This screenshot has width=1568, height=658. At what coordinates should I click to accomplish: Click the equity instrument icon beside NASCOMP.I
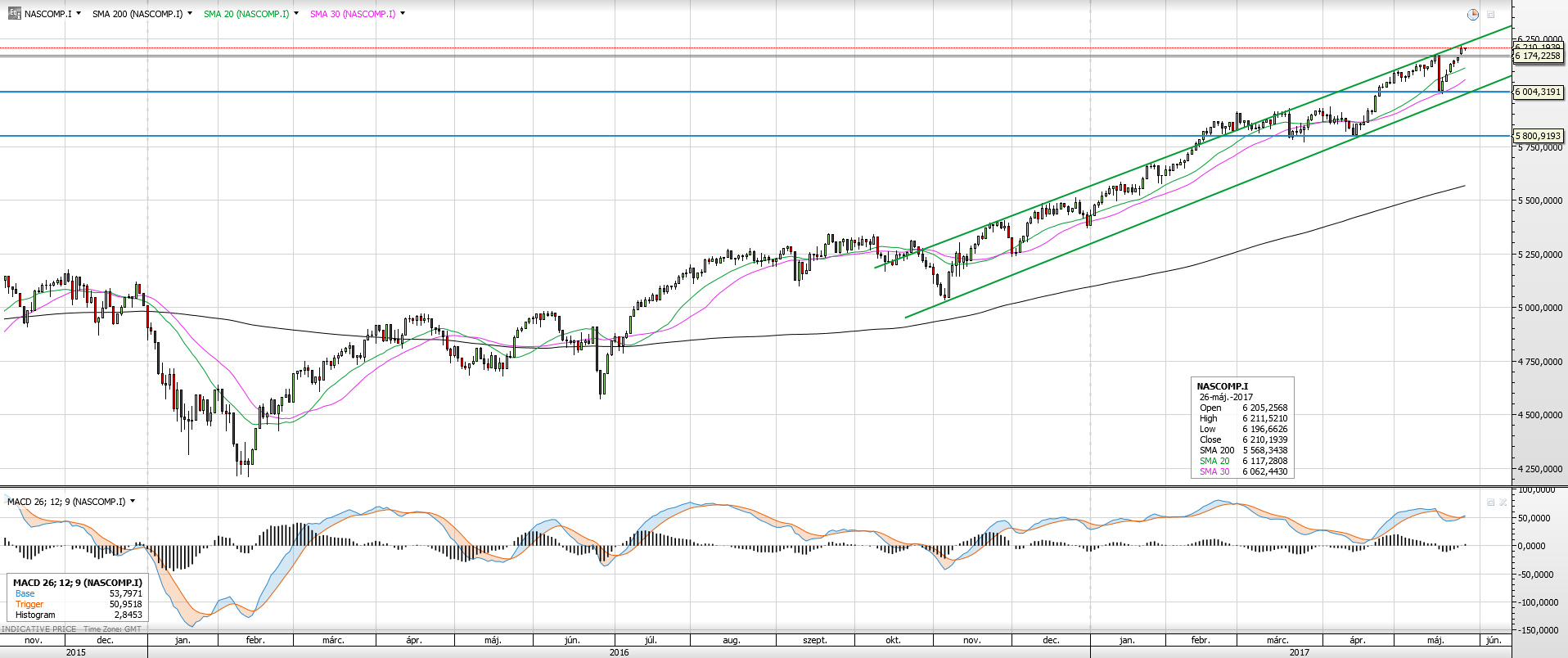pos(15,14)
